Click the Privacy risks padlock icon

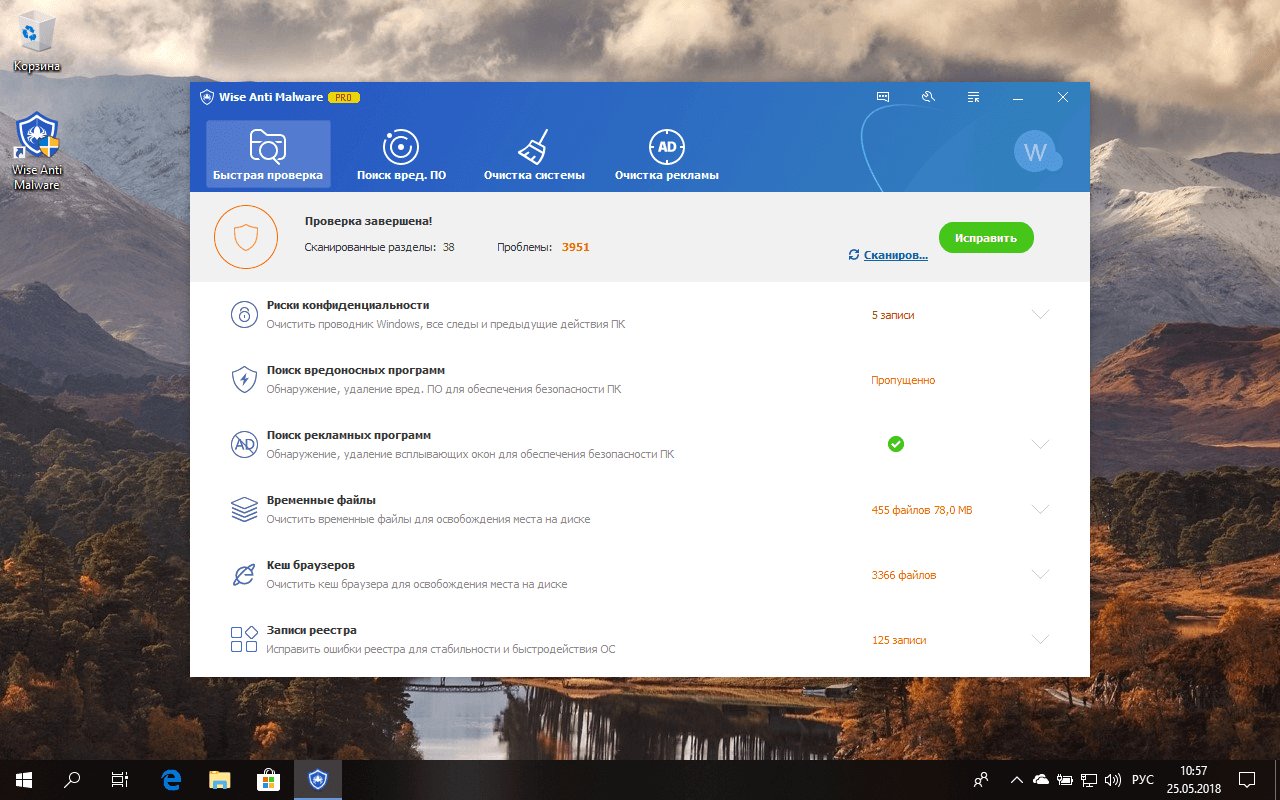pyautogui.click(x=244, y=314)
